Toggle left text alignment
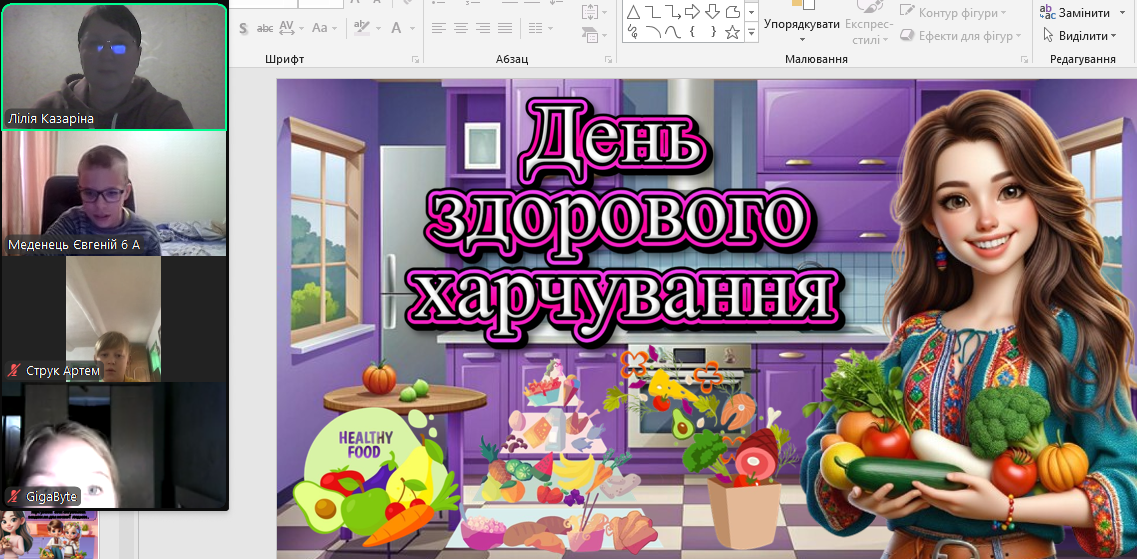The width and height of the screenshot is (1137, 559). tap(439, 28)
